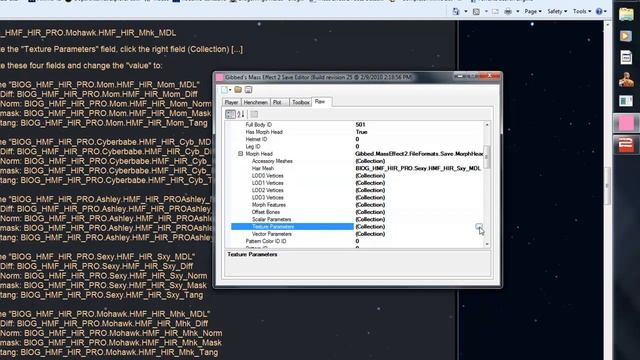Open the media player icon on taskbar
This screenshot has height=360, width=640.
point(626,36)
